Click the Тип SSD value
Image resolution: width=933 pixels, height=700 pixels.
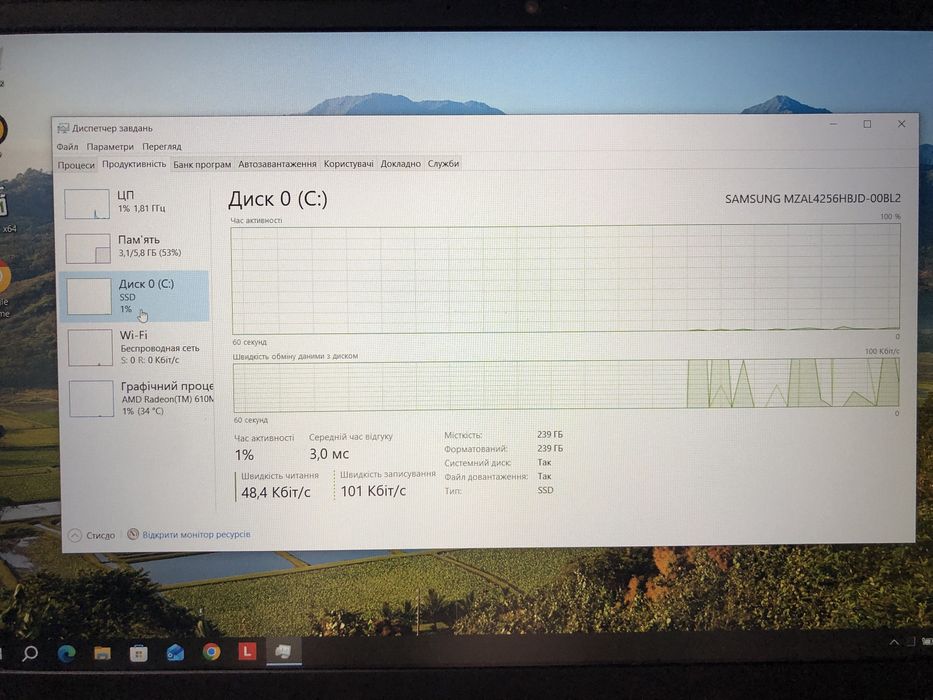(x=545, y=490)
